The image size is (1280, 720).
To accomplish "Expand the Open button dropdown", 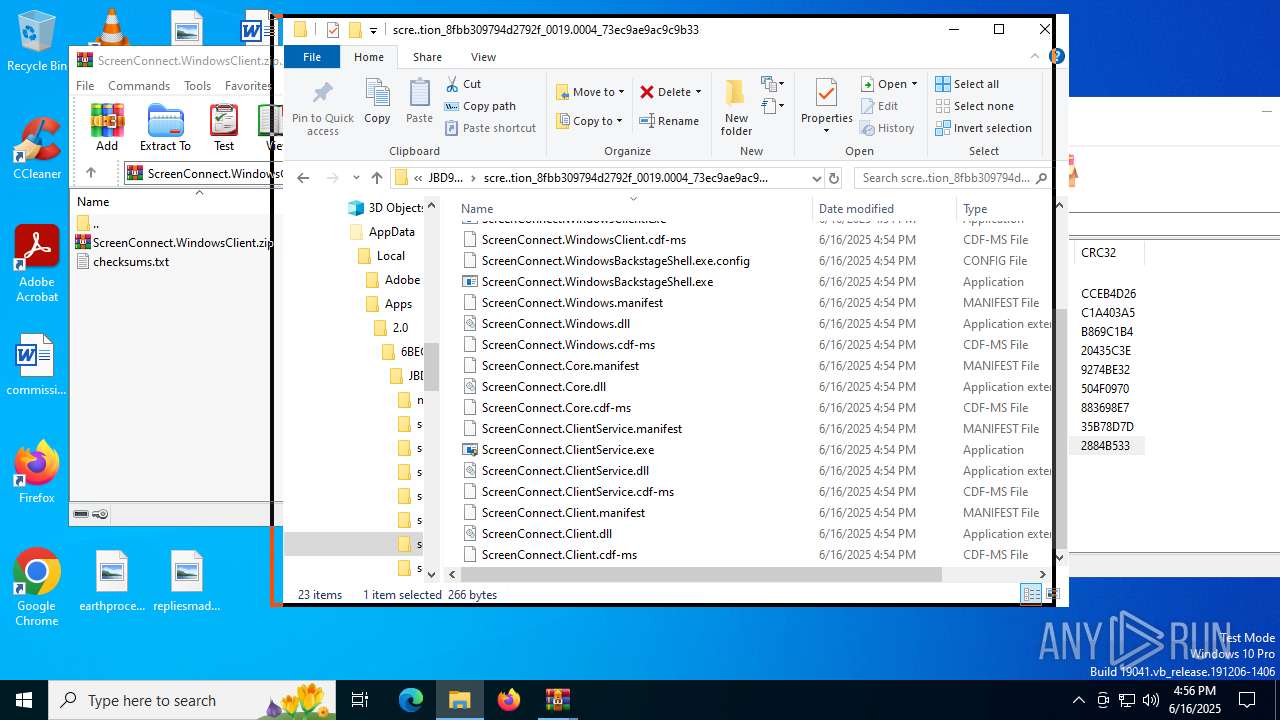I will [914, 84].
